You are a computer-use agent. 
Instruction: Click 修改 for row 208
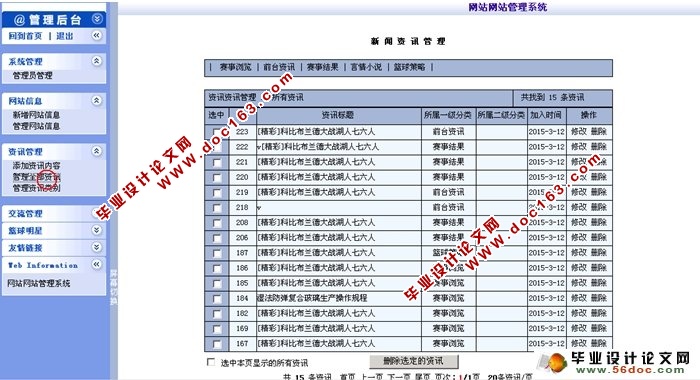(579, 222)
